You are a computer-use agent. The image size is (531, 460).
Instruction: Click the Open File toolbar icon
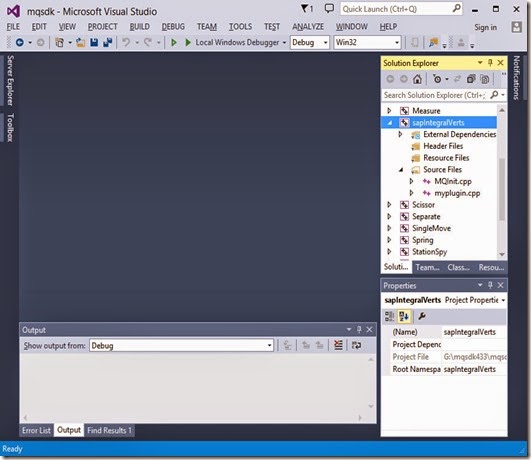80,42
